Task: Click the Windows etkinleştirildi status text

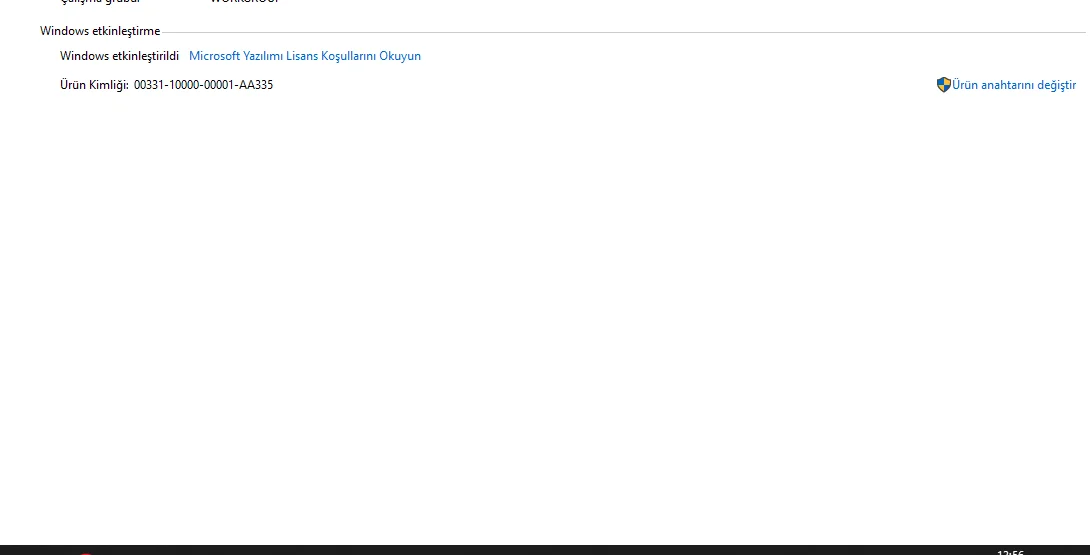Action: [119, 56]
